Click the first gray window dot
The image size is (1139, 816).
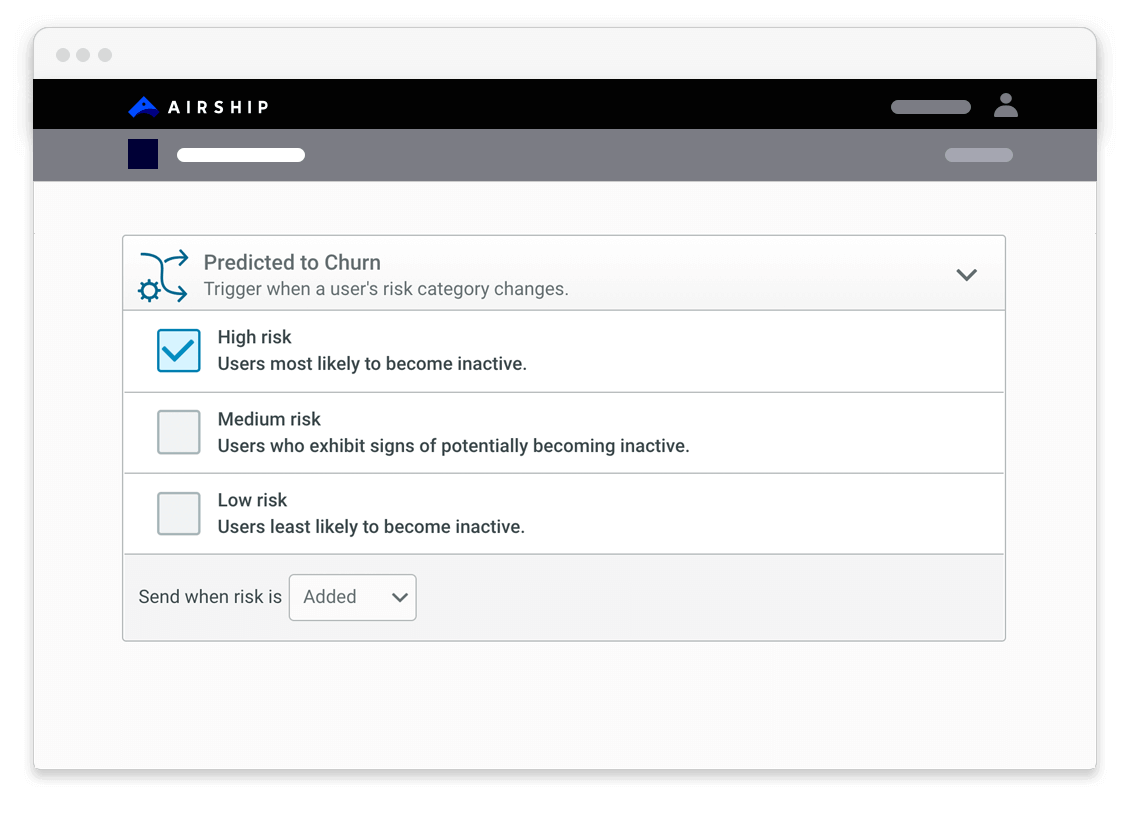point(63,55)
